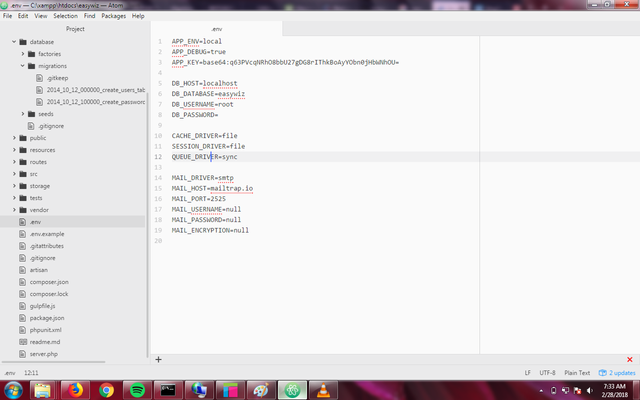Click the database folder icon
The height and width of the screenshot is (400, 640).
pos(23,42)
